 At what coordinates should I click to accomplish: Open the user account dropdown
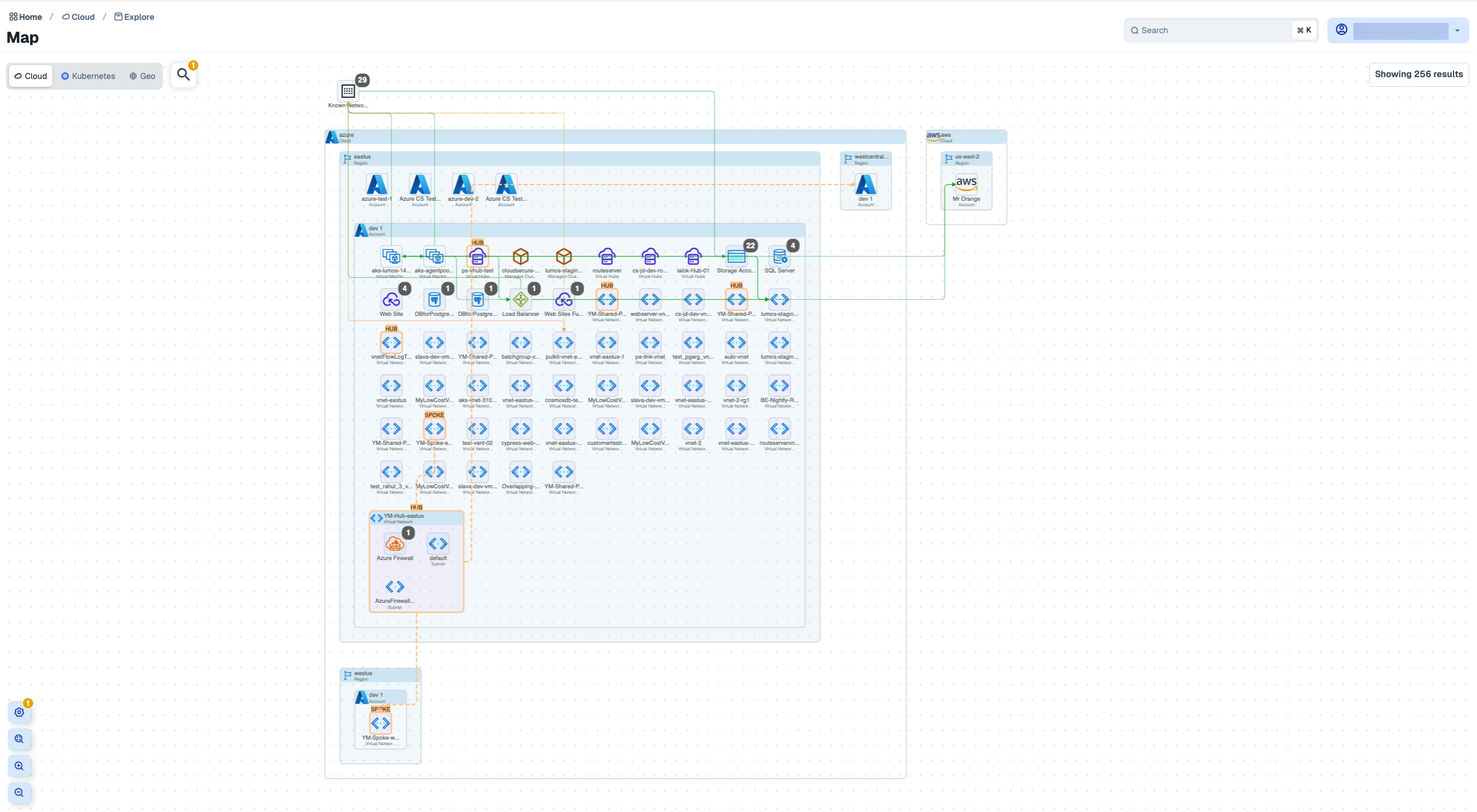pos(1398,30)
